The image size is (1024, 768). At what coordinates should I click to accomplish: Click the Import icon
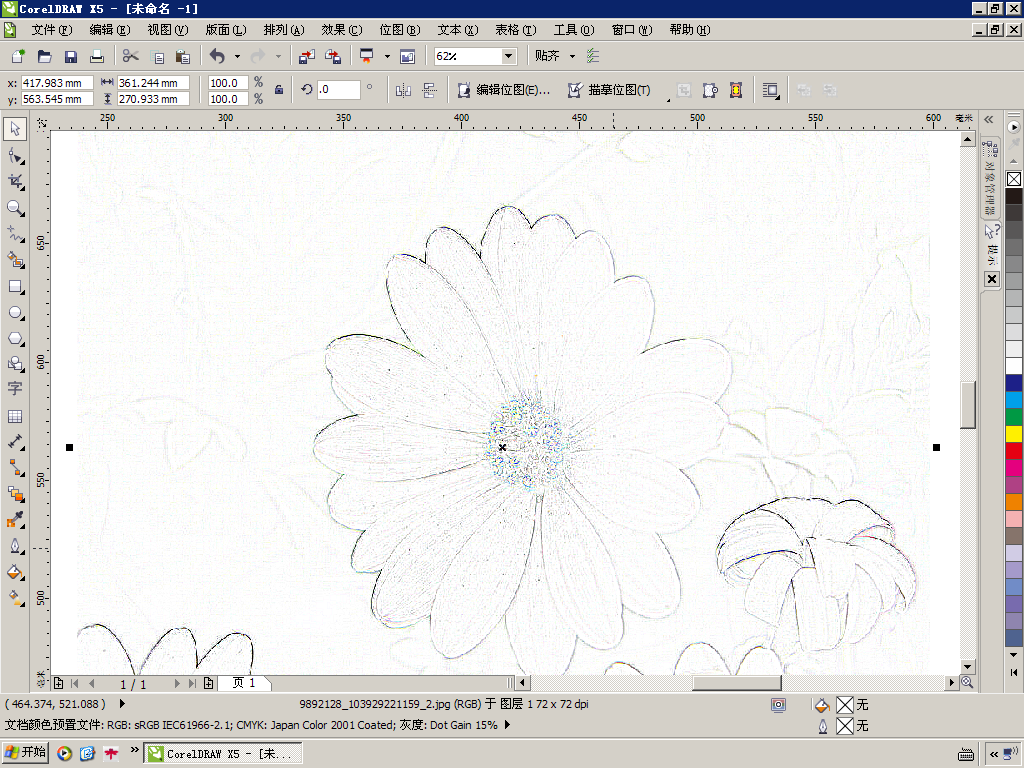[x=306, y=56]
